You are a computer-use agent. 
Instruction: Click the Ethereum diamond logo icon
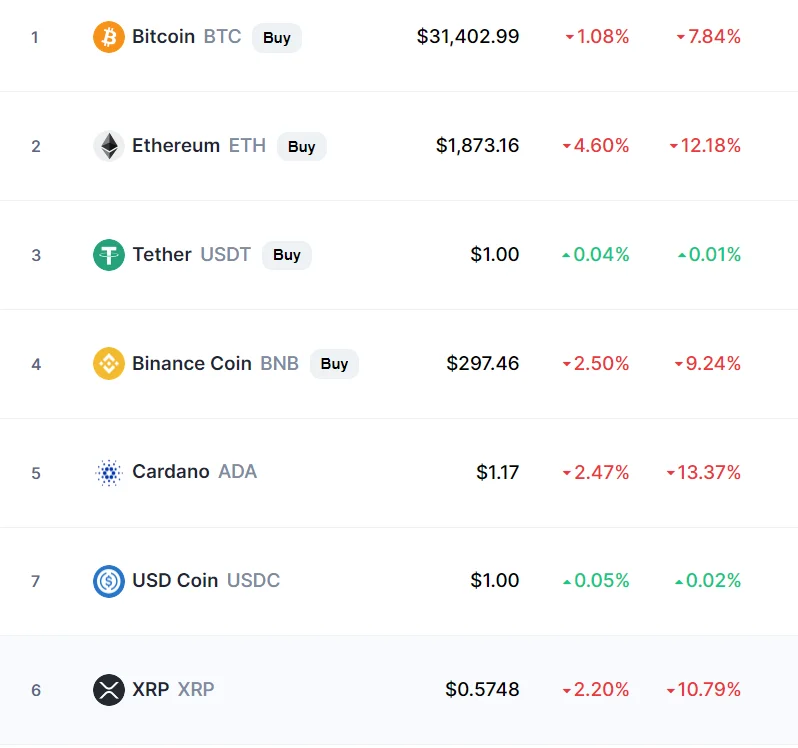109,146
